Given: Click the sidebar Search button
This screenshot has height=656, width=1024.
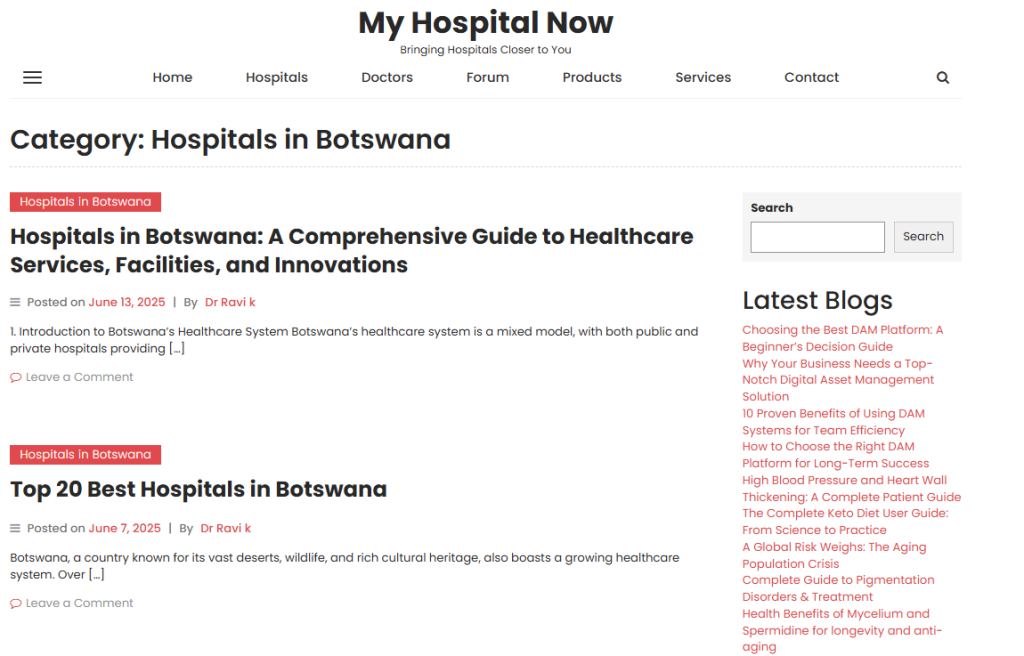Looking at the screenshot, I should tap(923, 237).
